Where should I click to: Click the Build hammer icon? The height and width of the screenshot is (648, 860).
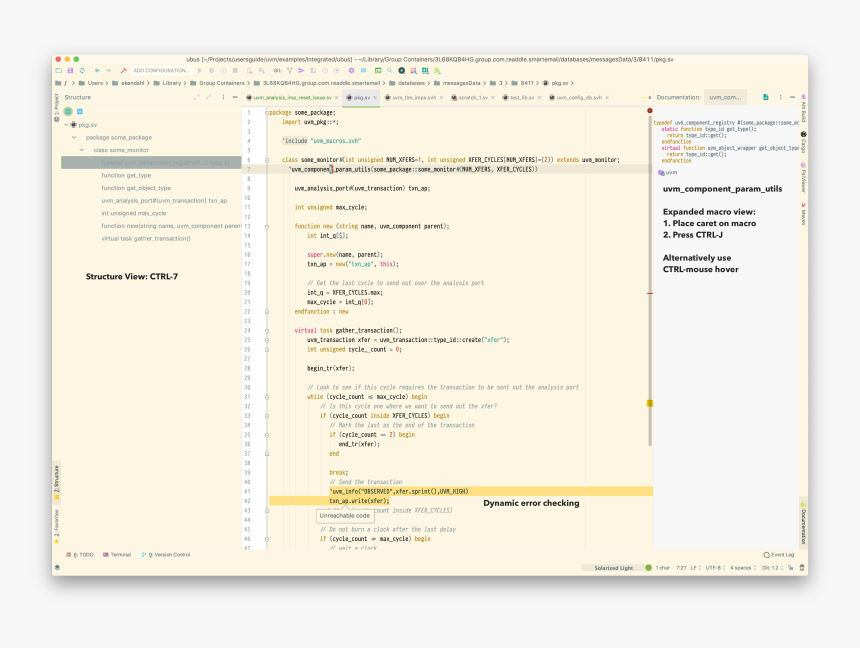click(x=123, y=71)
